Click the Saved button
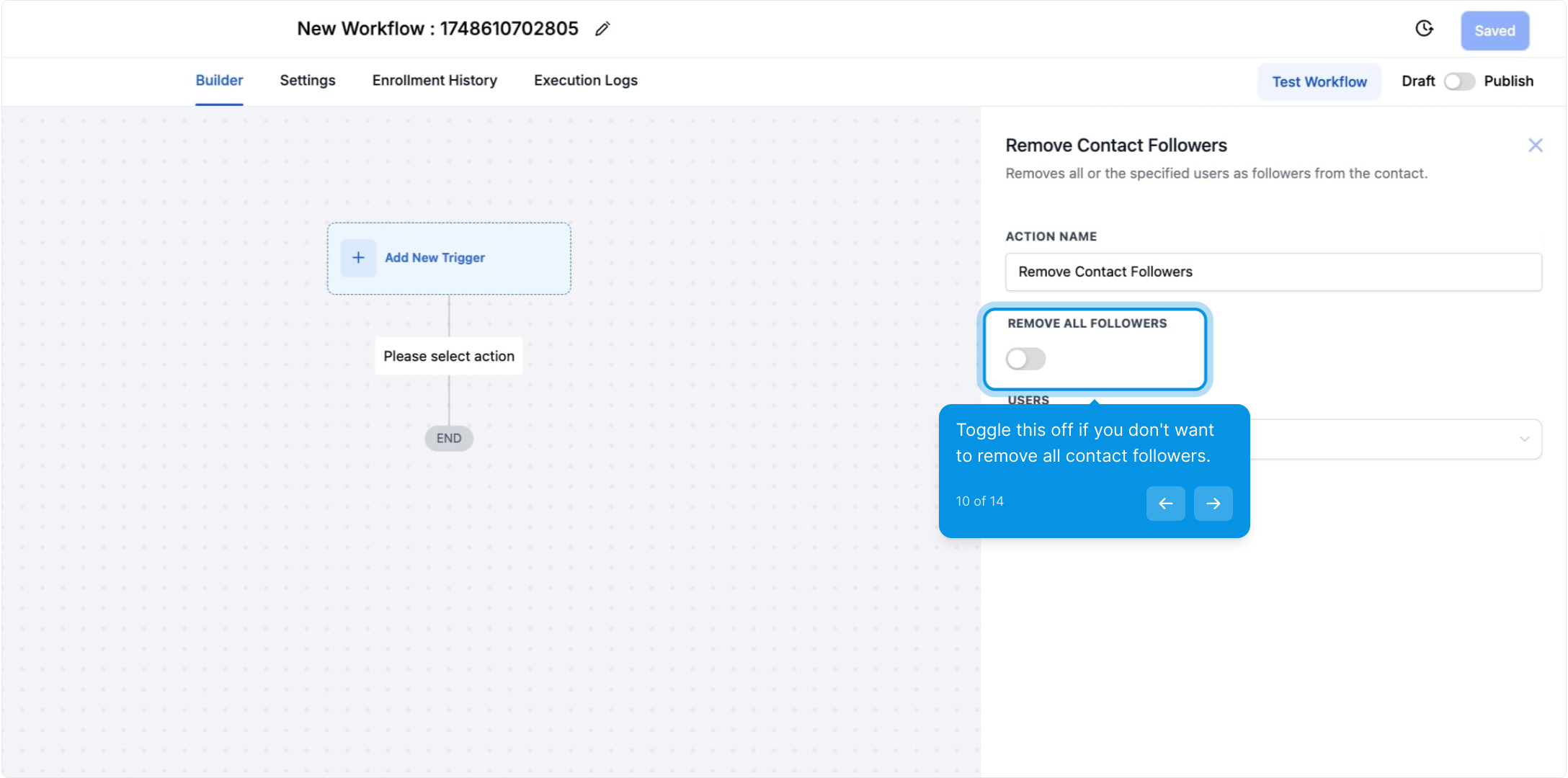Screen dimensions: 1568x778 (x=1494, y=31)
